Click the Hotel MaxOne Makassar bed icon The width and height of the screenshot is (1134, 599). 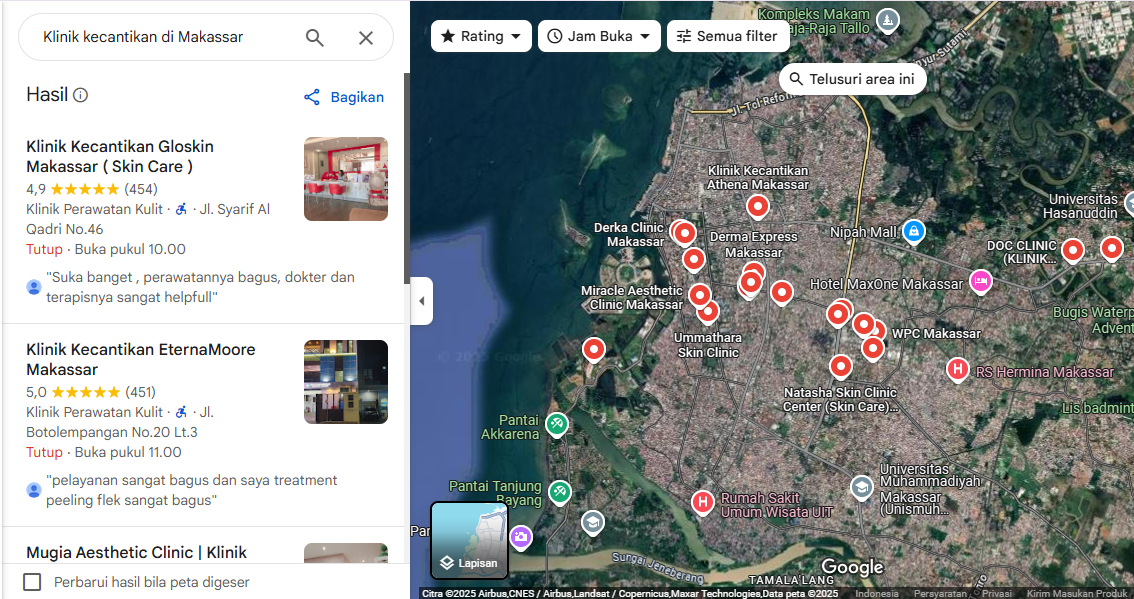(x=980, y=281)
